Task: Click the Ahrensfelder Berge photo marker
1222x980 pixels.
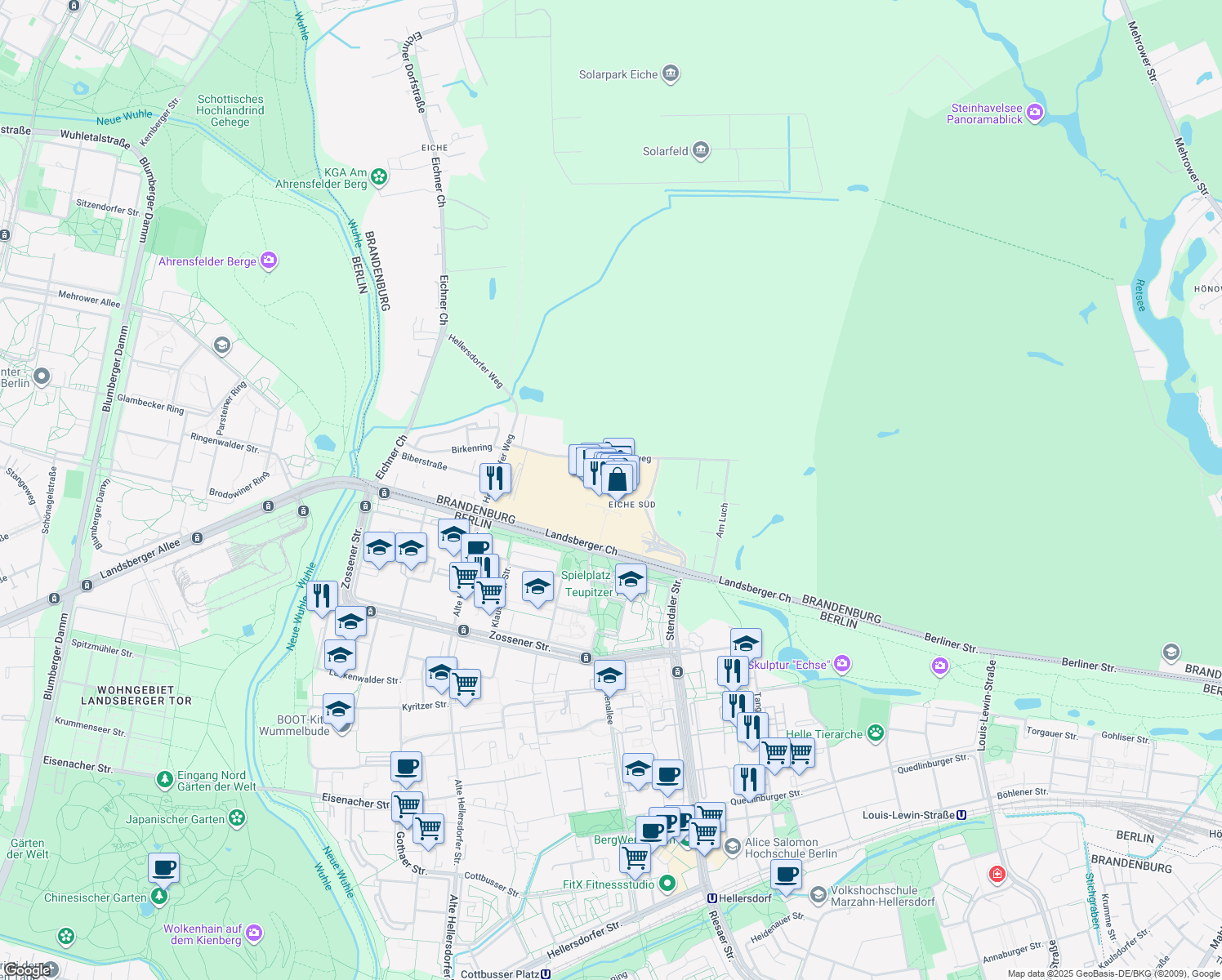Action: 268,260
